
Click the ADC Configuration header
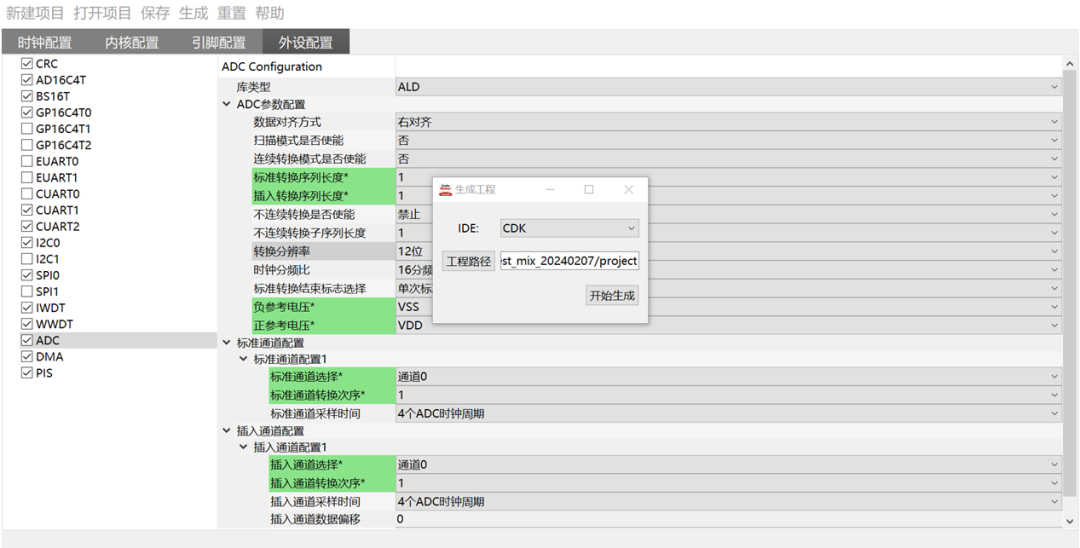point(271,67)
